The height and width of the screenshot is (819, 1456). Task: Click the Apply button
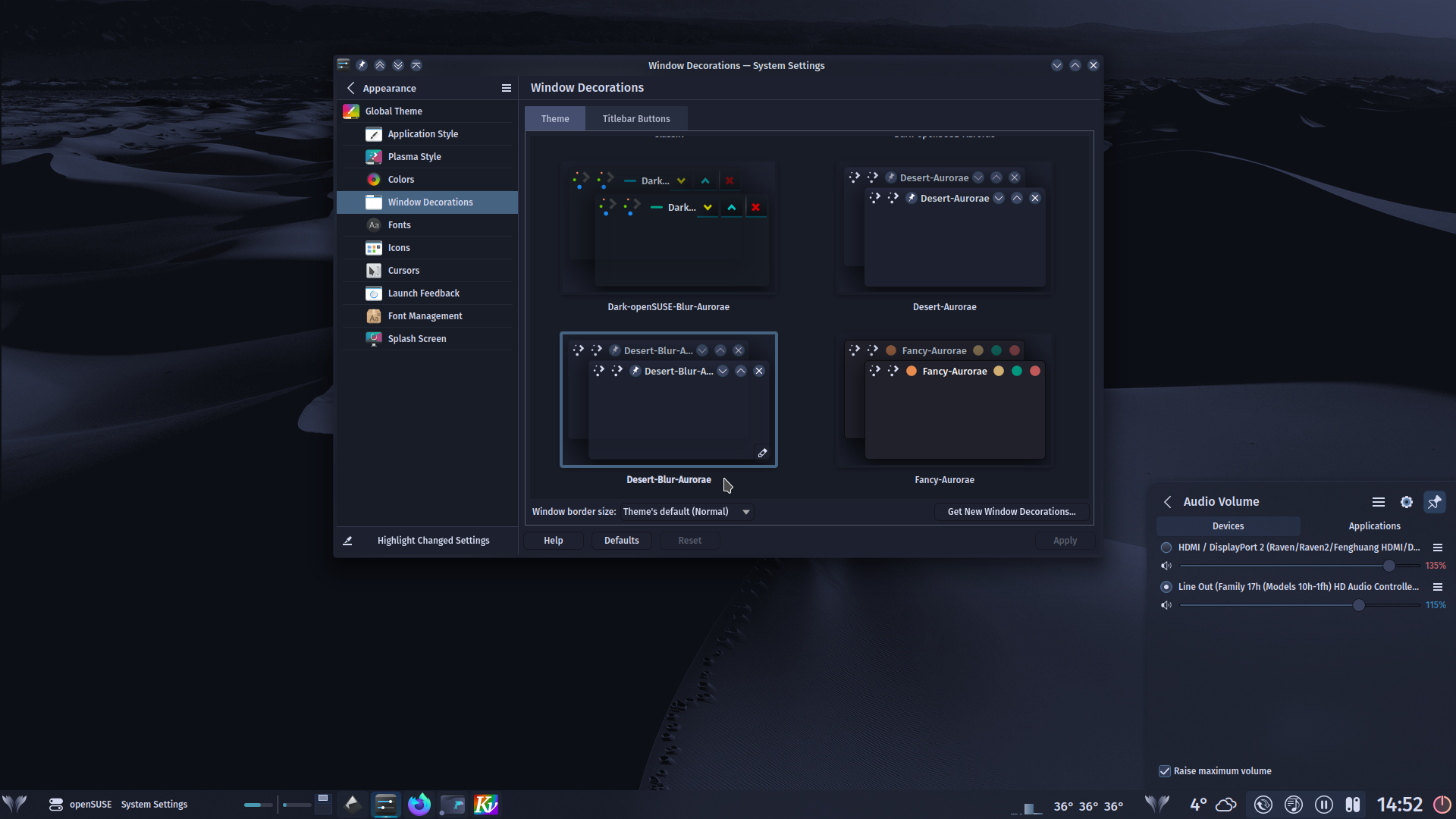pos(1065,541)
